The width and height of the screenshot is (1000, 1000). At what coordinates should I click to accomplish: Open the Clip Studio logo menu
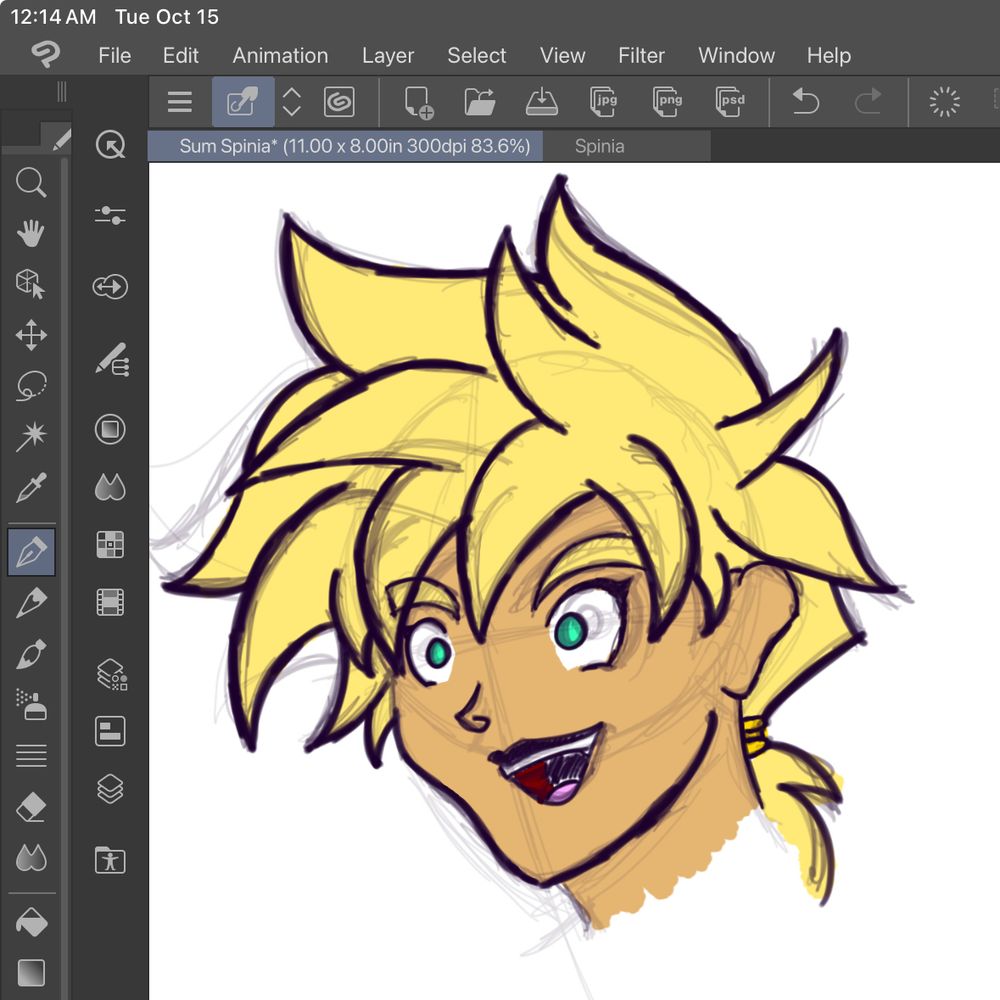[44, 55]
